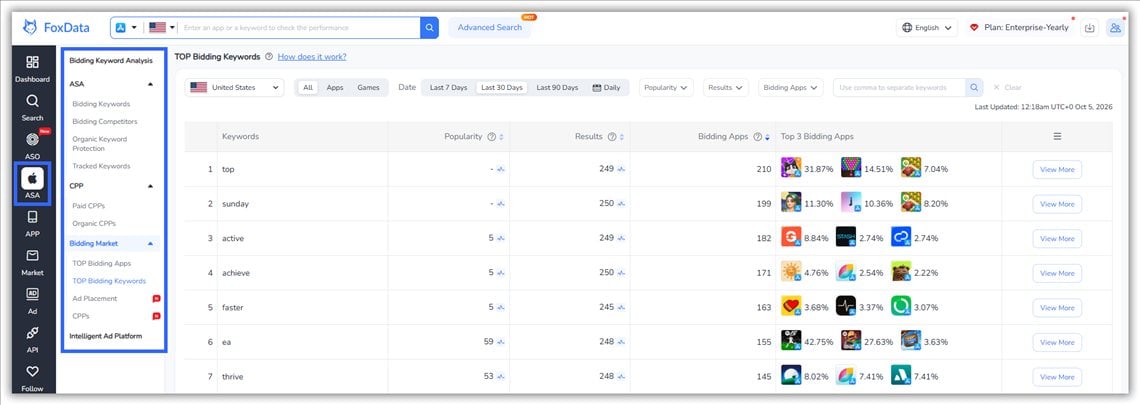Open trend chart icon for 'ea' popularity
Viewport: 1140px width, 405px height.
coord(501,342)
